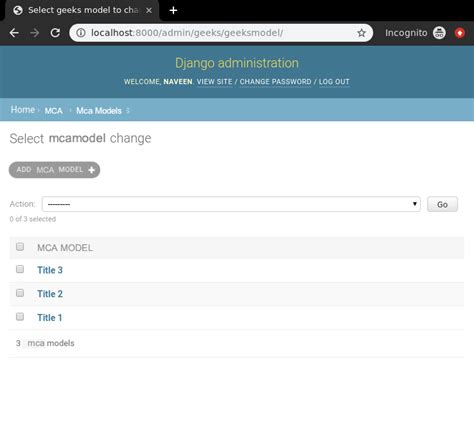The width and height of the screenshot is (474, 434).
Task: Click the address bar URL field
Action: click(220, 33)
